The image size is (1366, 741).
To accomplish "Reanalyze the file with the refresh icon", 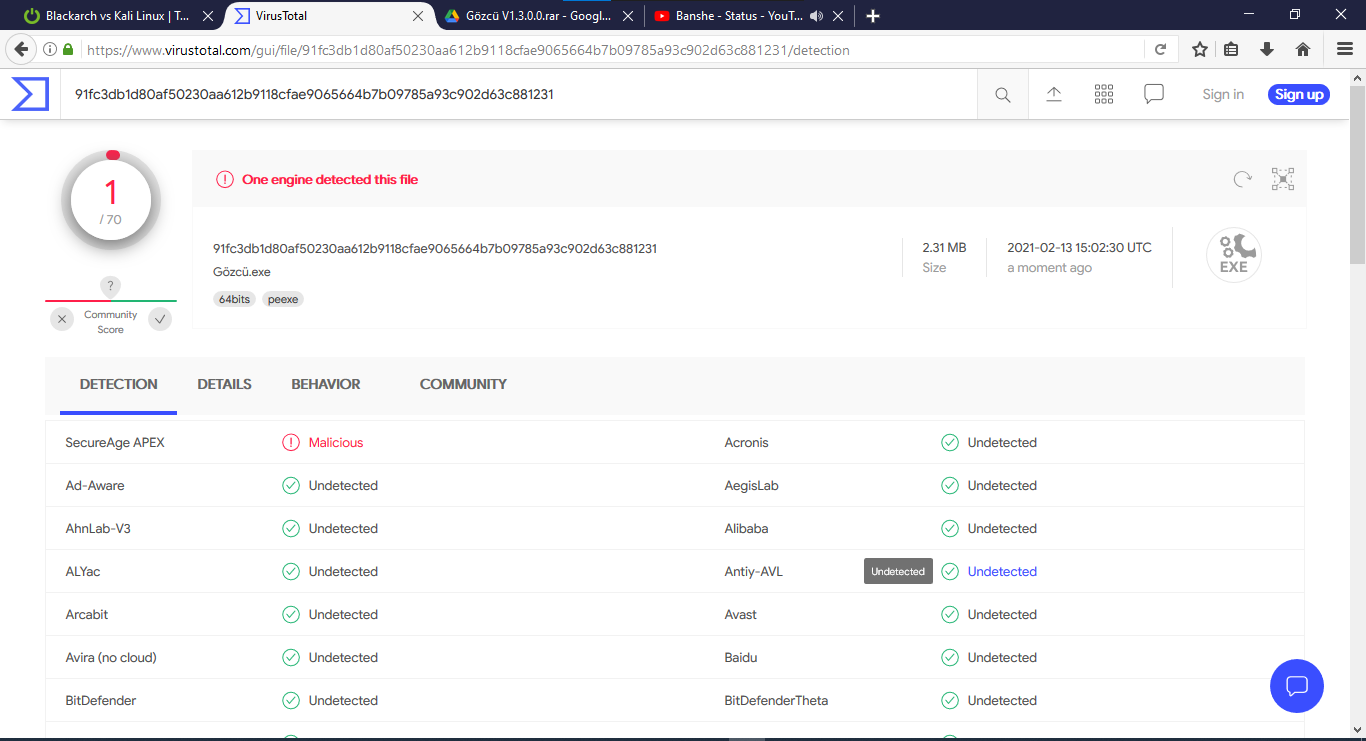I will pyautogui.click(x=1242, y=179).
